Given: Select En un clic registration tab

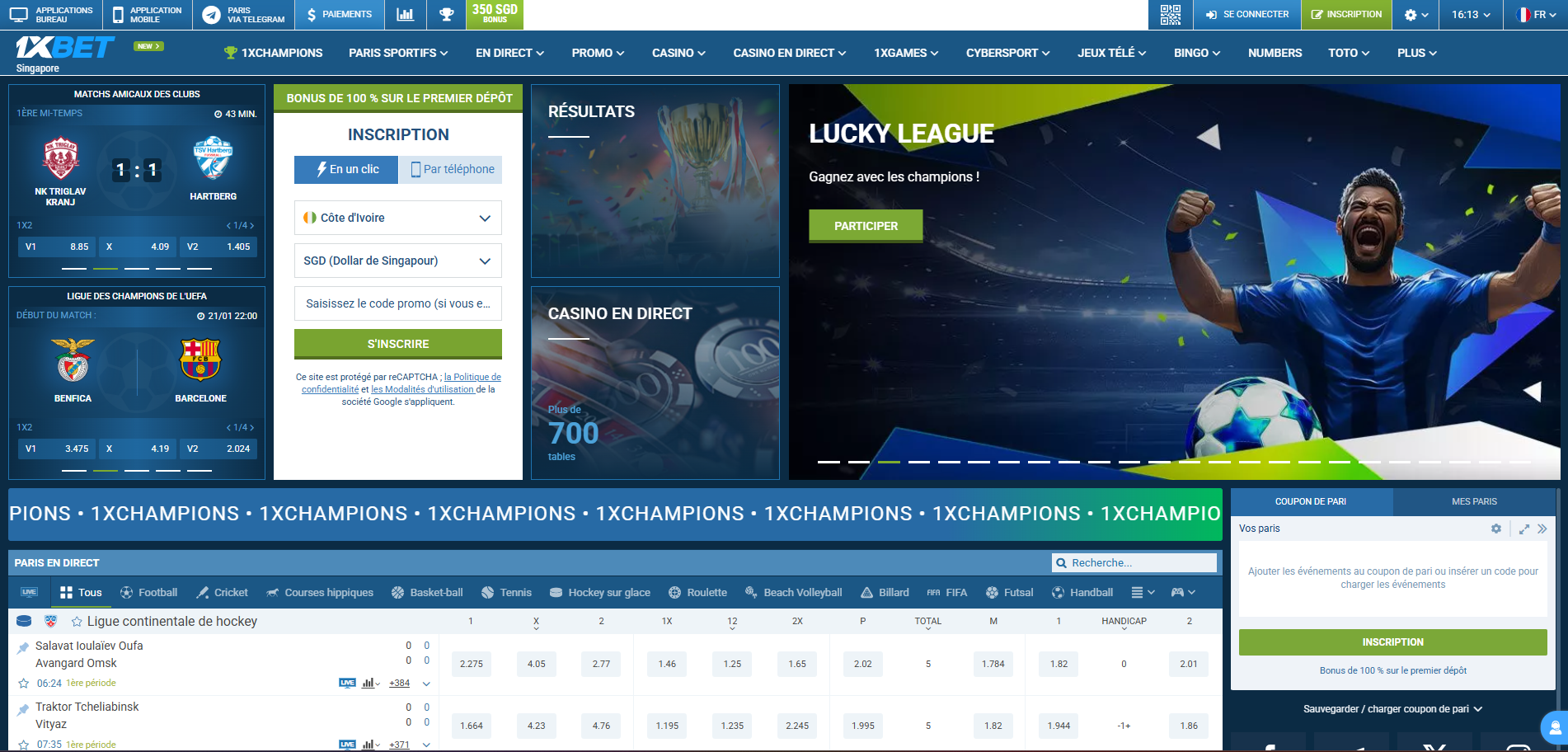Looking at the screenshot, I should (x=346, y=169).
